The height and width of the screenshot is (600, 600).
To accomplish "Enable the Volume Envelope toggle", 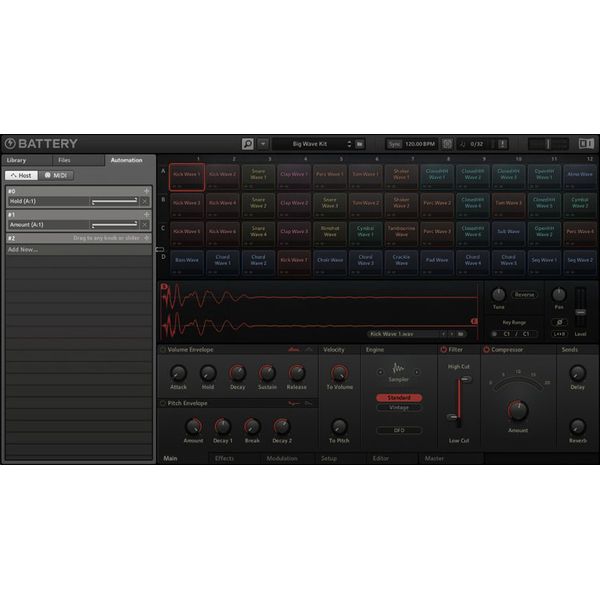I will pos(163,349).
